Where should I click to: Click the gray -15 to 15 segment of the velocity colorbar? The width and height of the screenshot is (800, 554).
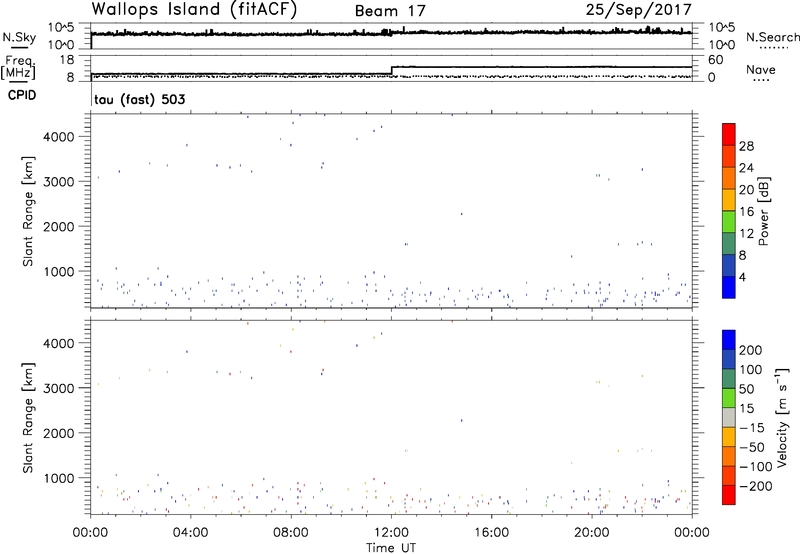pyautogui.click(x=729, y=417)
